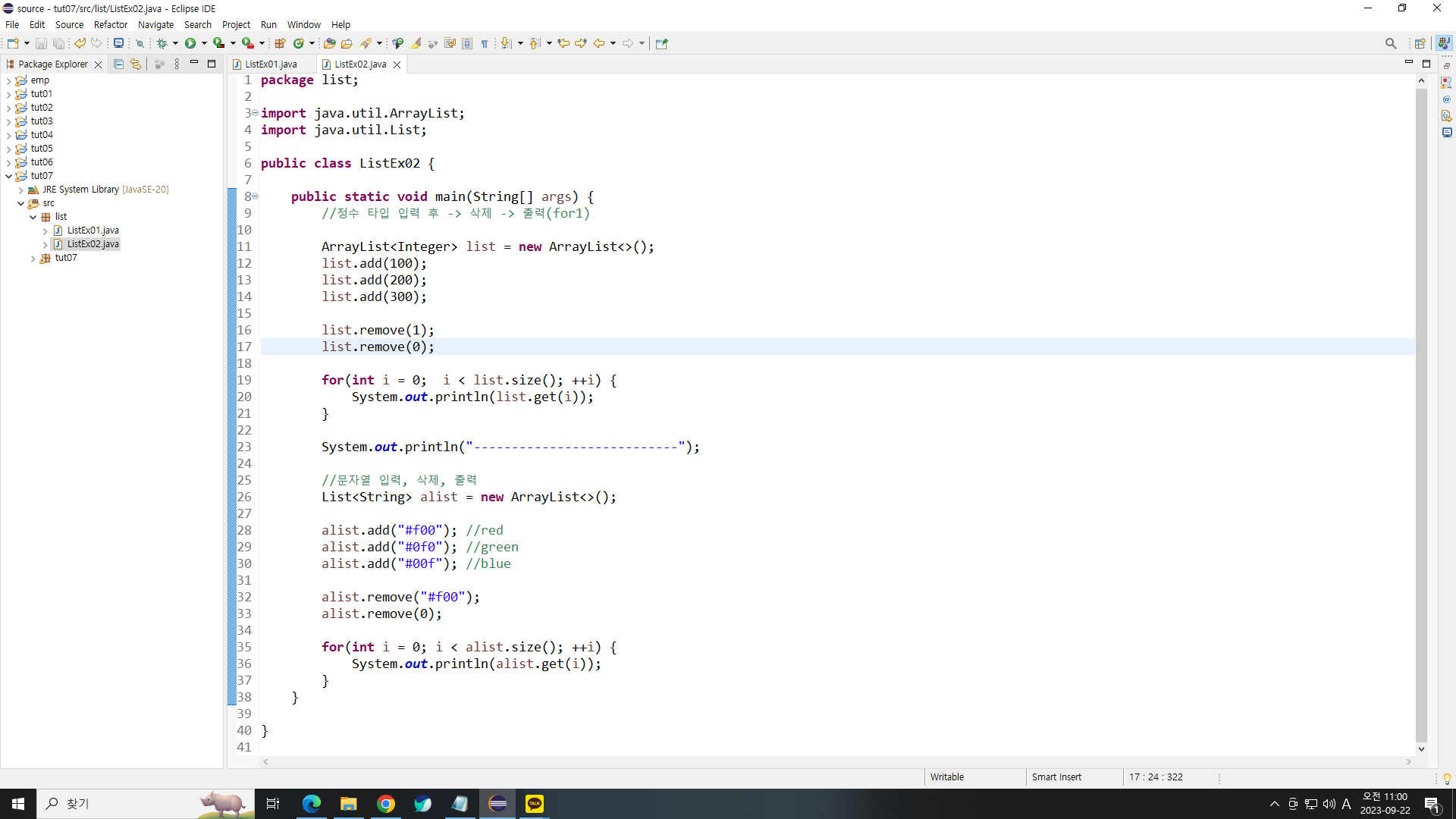Select ListEx01.java in the package tree

click(93, 231)
